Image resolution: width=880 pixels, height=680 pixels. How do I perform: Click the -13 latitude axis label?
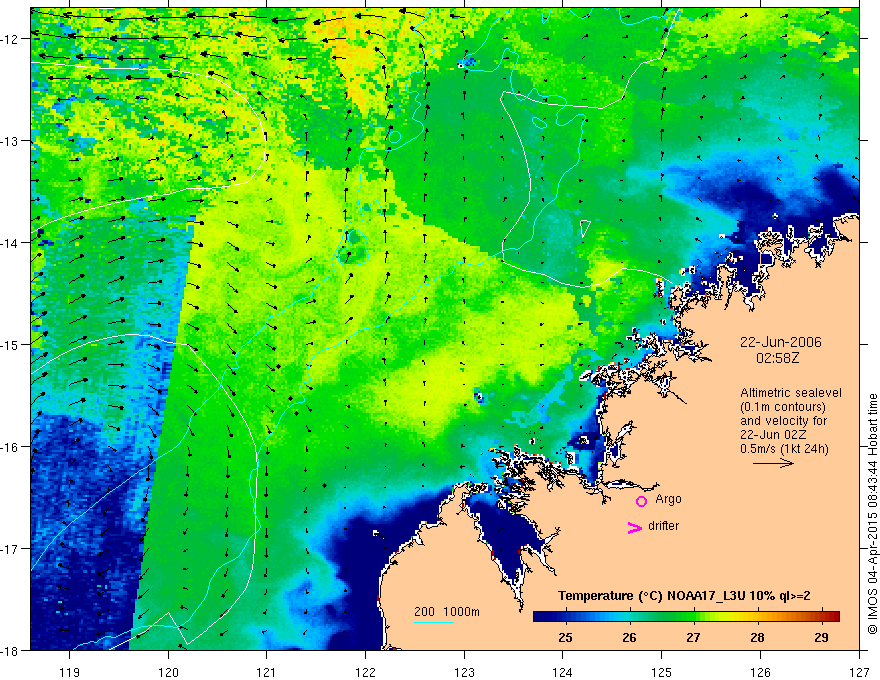pyautogui.click(x=10, y=141)
